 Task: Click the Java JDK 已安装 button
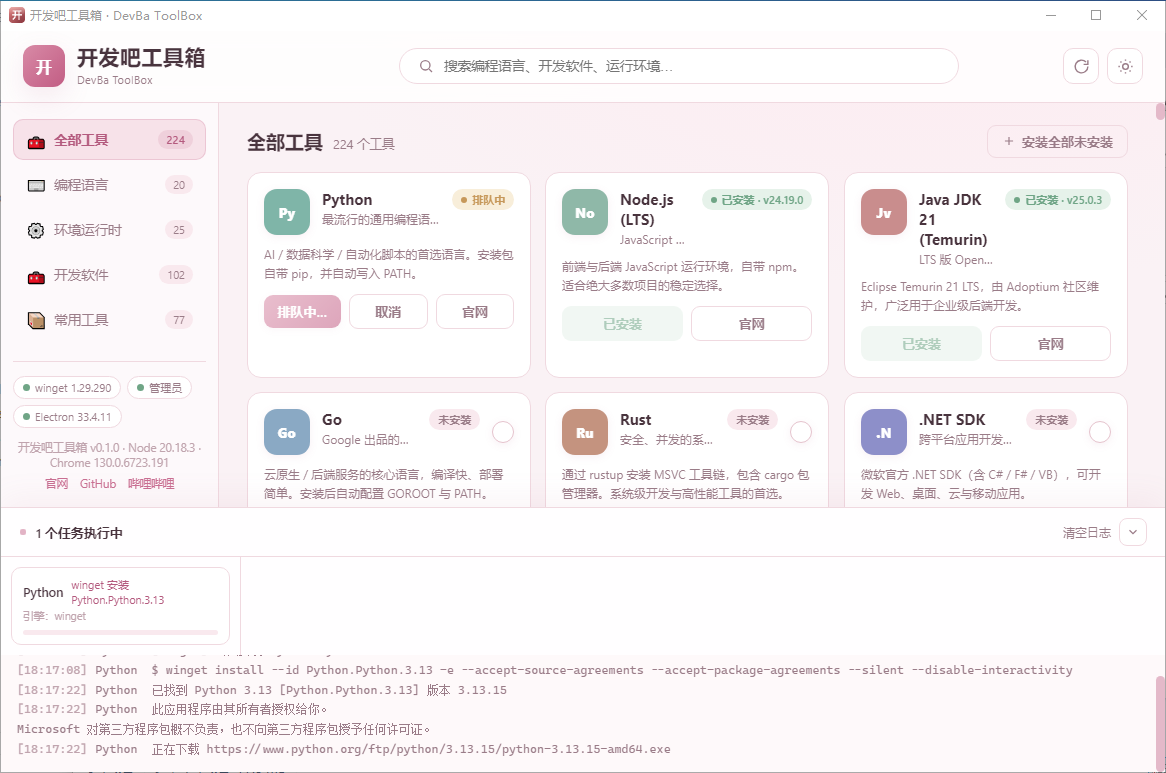[x=921, y=343]
